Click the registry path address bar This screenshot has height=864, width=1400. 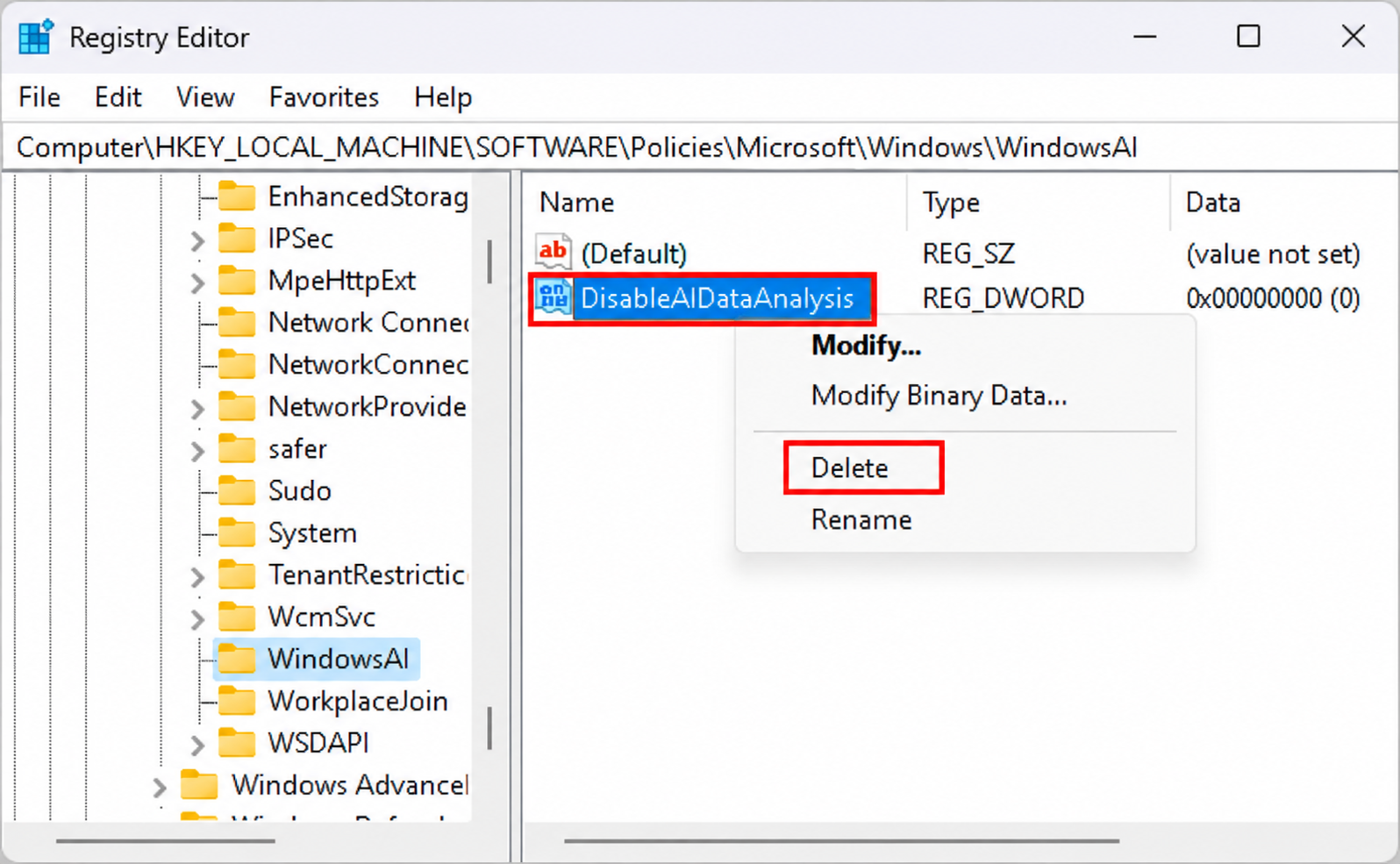tap(699, 147)
